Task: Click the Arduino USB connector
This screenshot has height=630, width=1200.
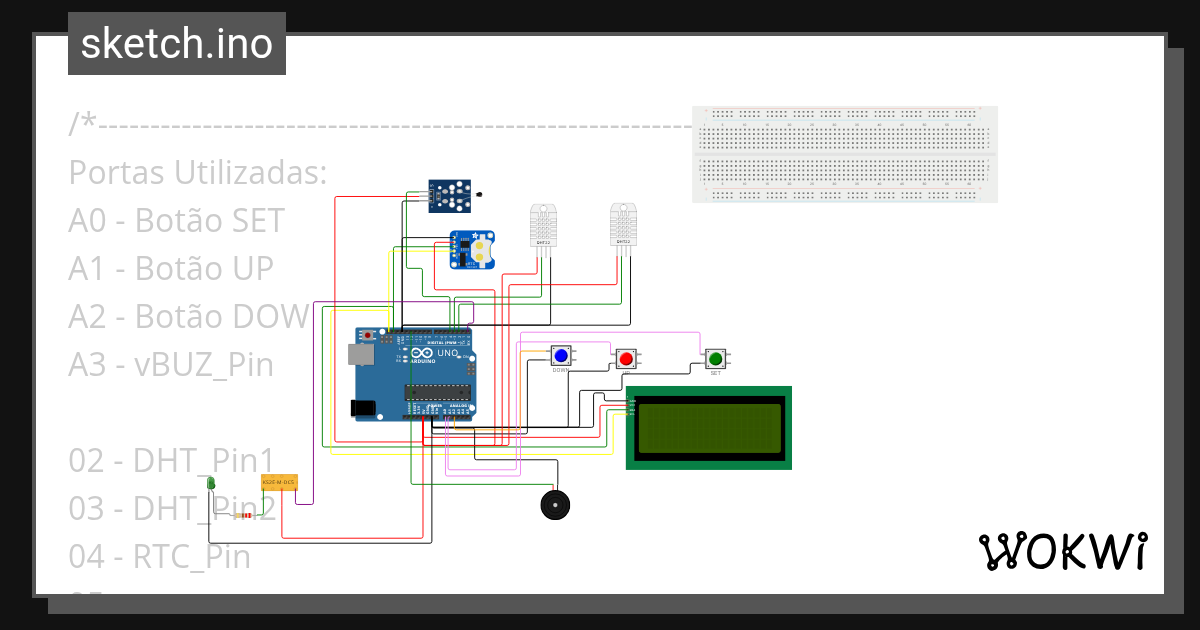Action: (360, 355)
